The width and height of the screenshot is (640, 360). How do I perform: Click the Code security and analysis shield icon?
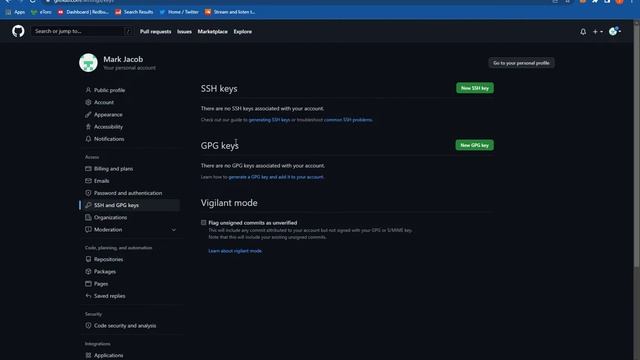(88, 326)
